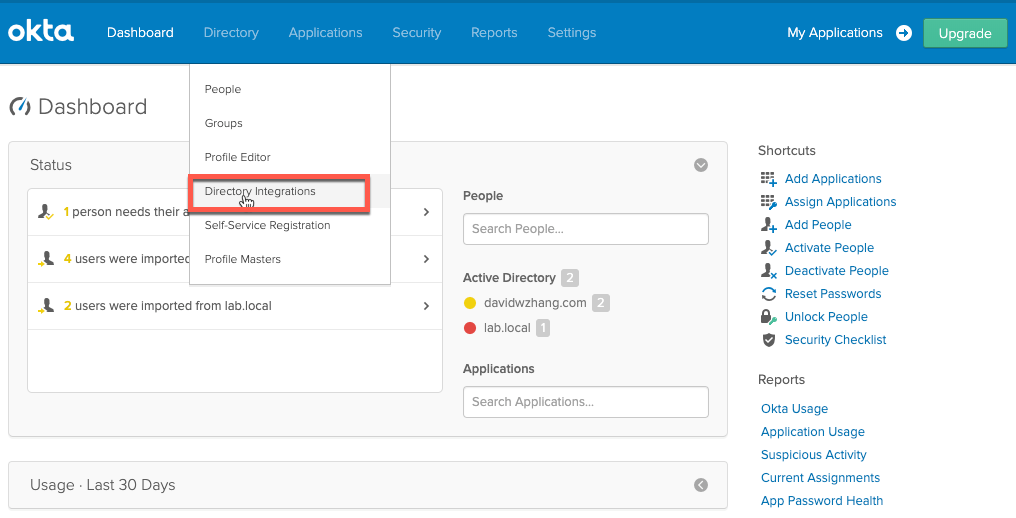
Task: Click the Reset Passwords icon
Action: [x=768, y=294]
